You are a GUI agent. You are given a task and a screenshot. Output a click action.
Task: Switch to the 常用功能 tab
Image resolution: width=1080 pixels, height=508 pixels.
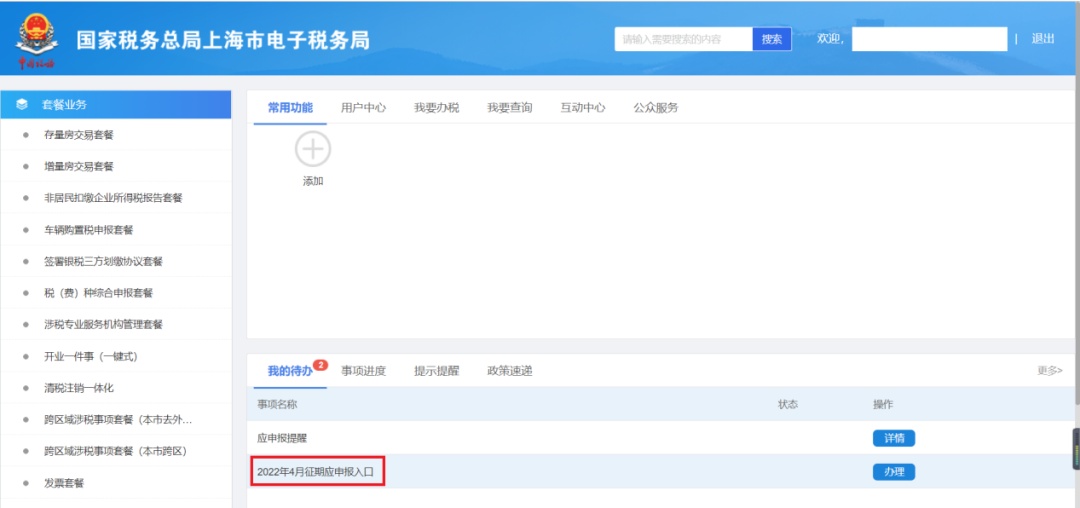tap(290, 107)
